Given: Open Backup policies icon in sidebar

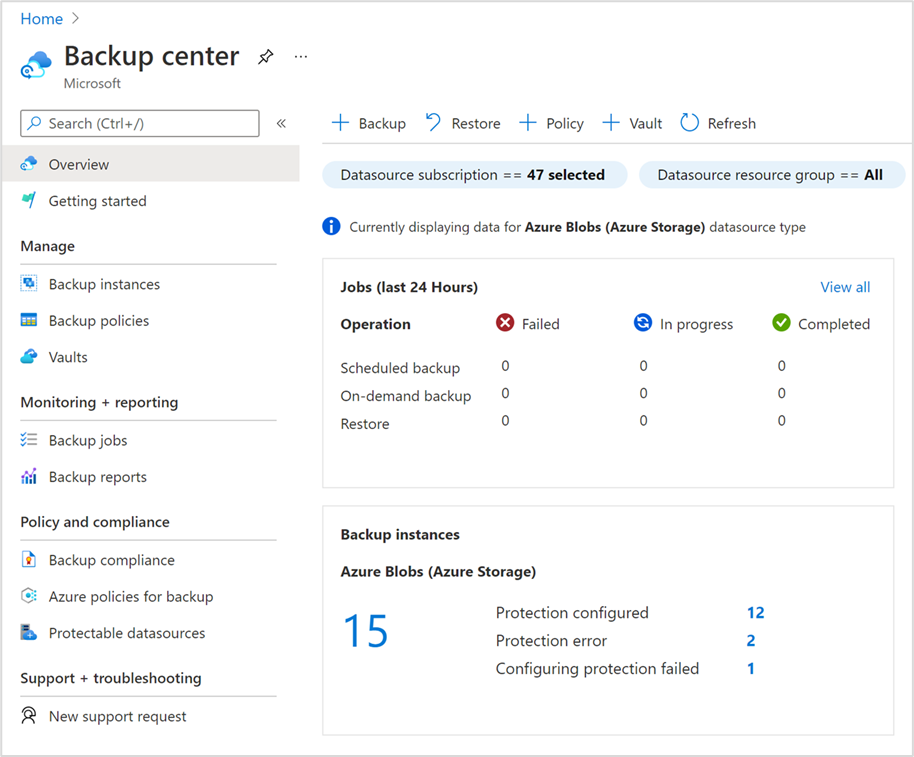Looking at the screenshot, I should coord(29,321).
